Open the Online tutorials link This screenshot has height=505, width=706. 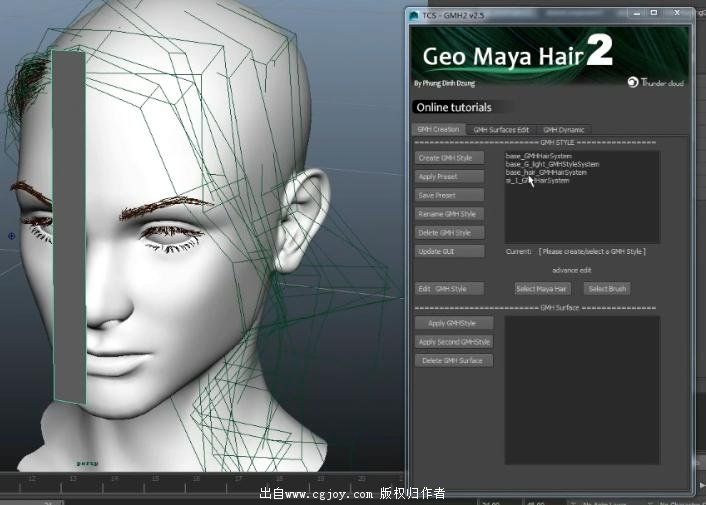(453, 107)
